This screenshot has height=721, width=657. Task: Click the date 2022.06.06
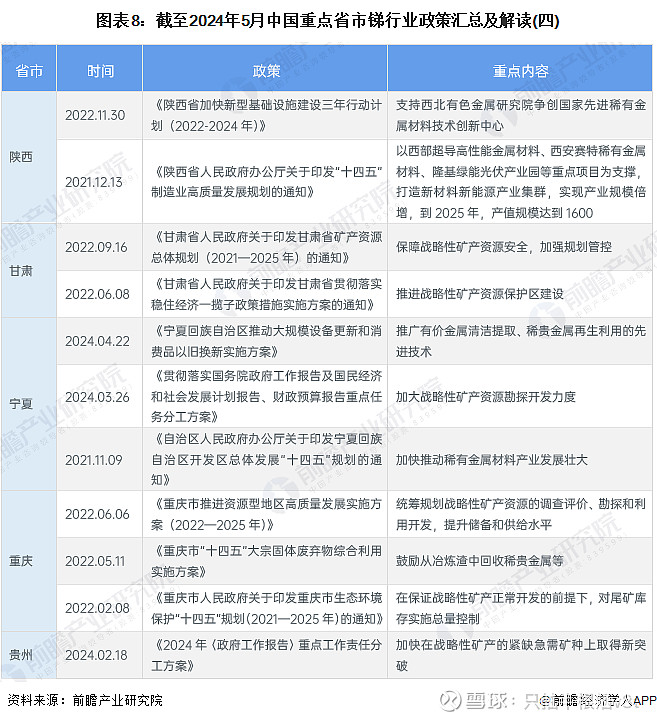(x=97, y=514)
